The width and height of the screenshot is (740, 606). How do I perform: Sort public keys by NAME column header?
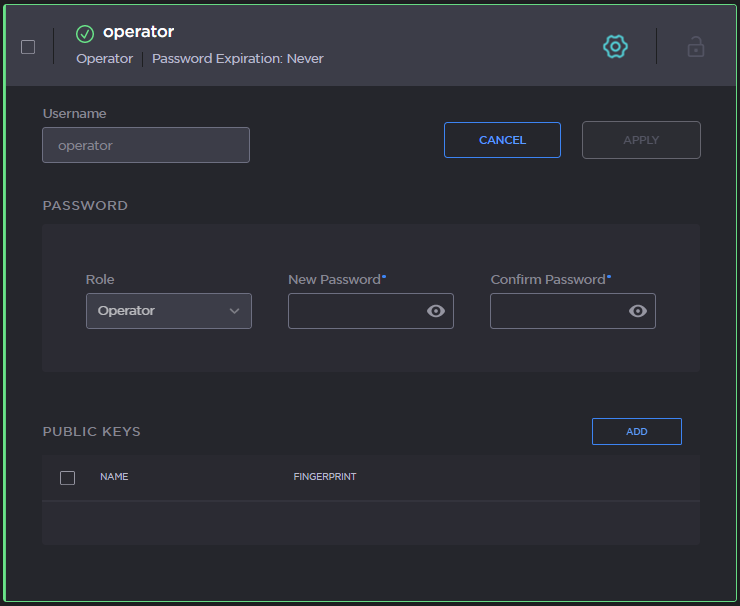114,477
